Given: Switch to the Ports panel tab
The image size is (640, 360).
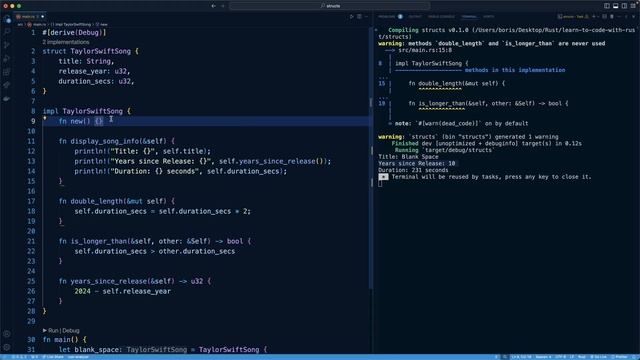Looking at the screenshot, I should coord(489,17).
